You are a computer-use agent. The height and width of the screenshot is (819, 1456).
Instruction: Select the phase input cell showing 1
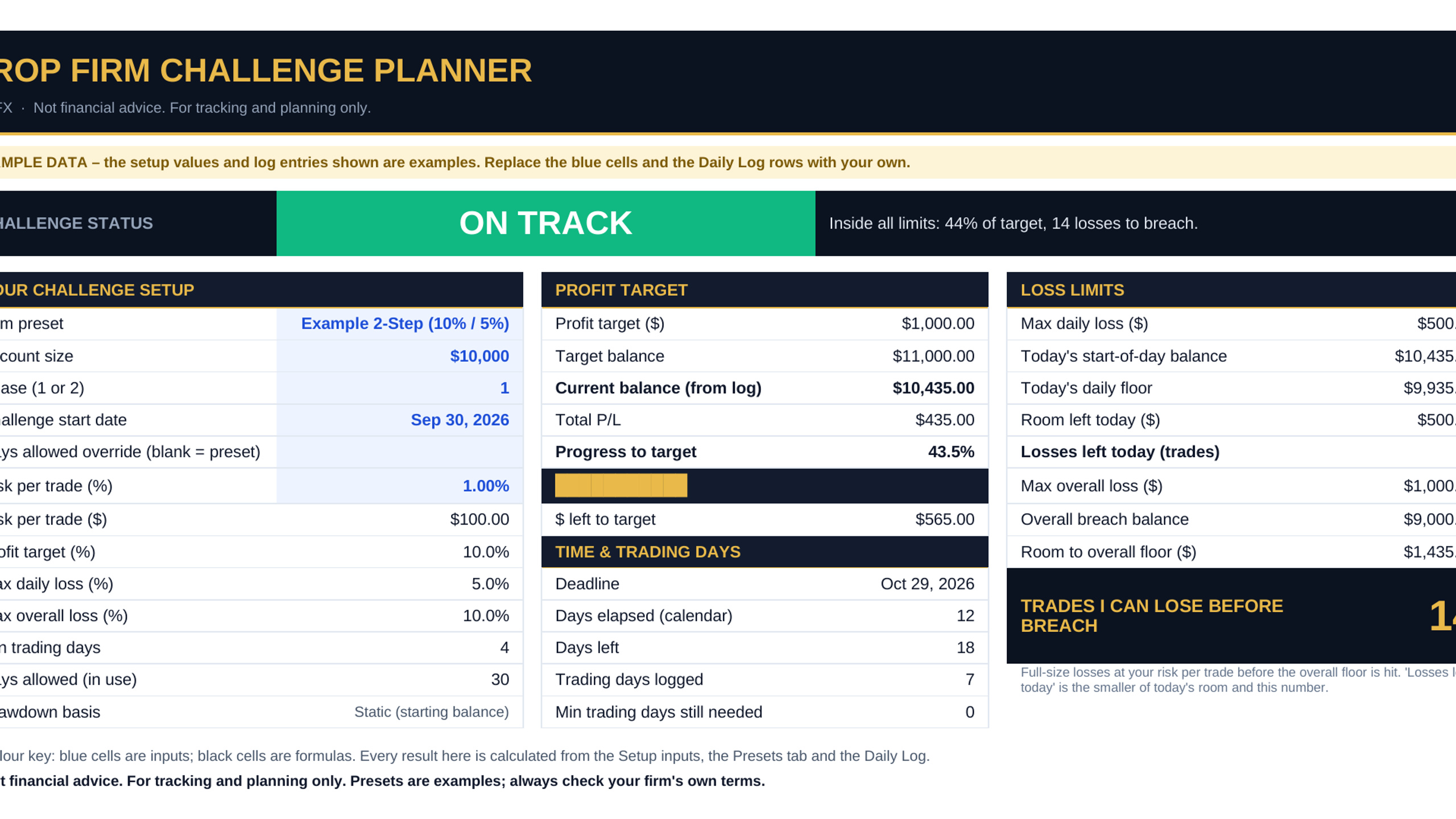400,388
